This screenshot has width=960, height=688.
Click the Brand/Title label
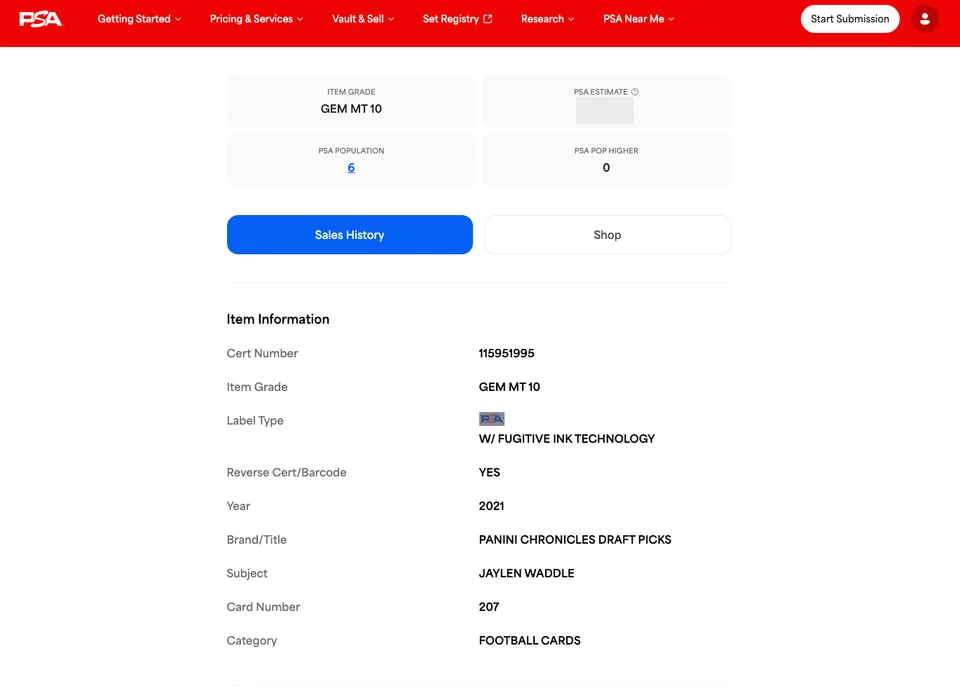257,539
